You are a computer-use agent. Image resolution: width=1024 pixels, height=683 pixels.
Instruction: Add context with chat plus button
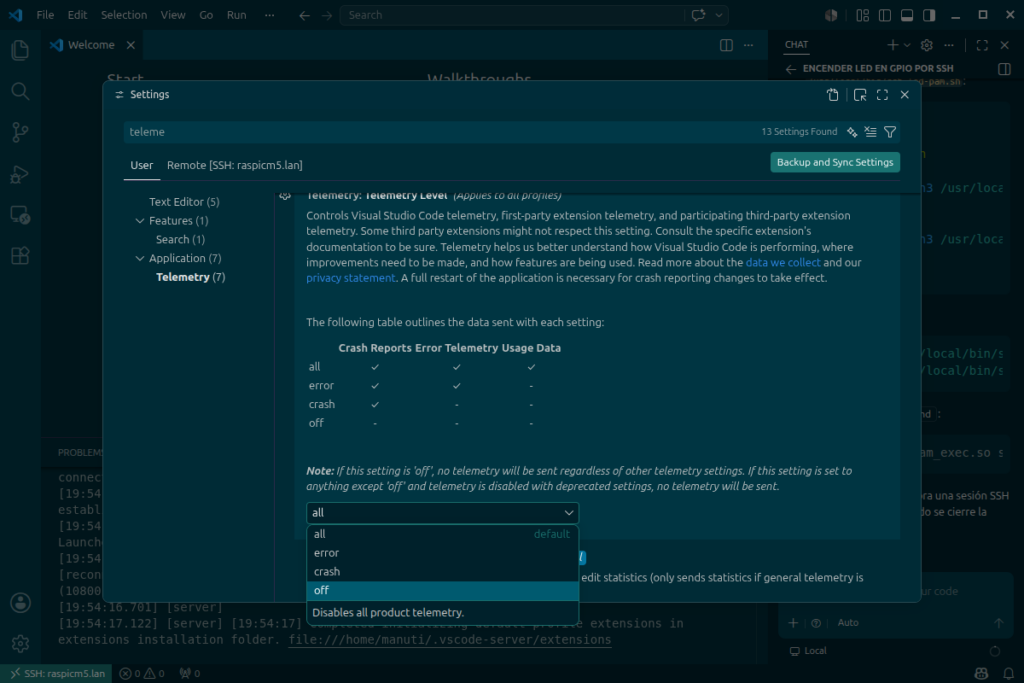[x=793, y=623]
